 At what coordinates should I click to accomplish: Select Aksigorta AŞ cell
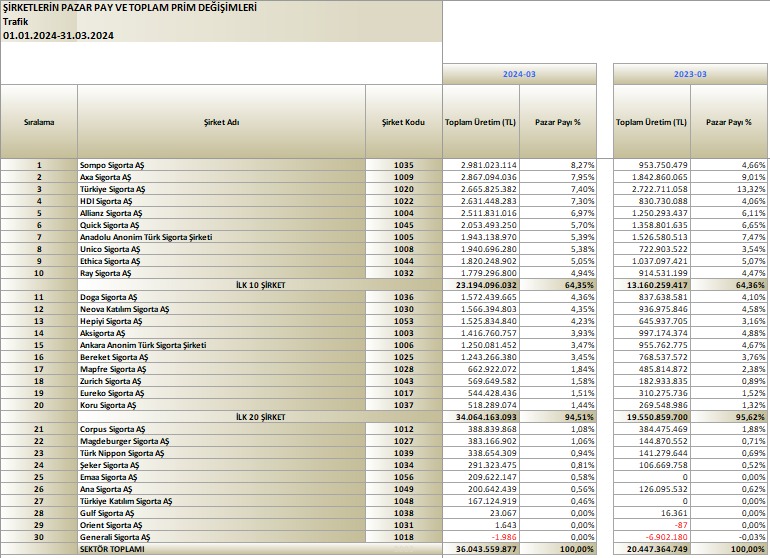coord(221,333)
